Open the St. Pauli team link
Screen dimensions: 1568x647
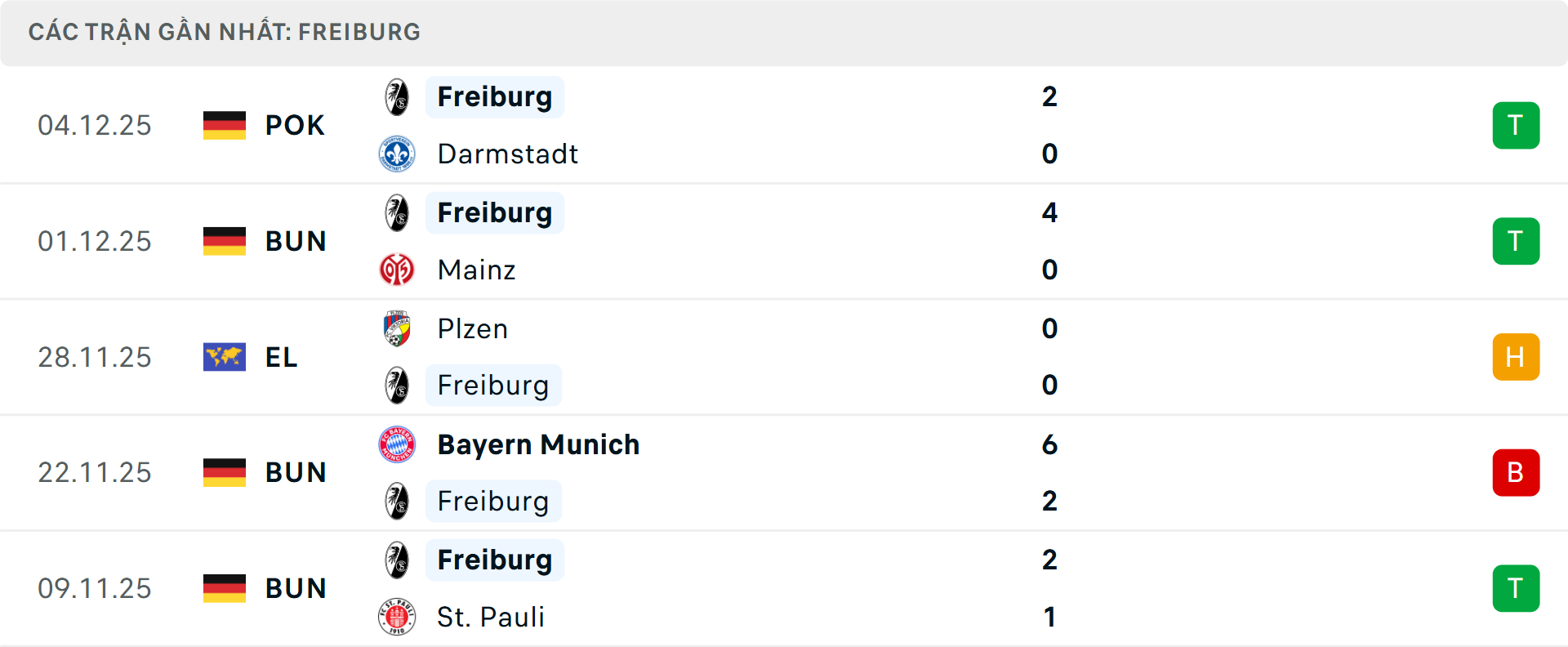click(490, 617)
